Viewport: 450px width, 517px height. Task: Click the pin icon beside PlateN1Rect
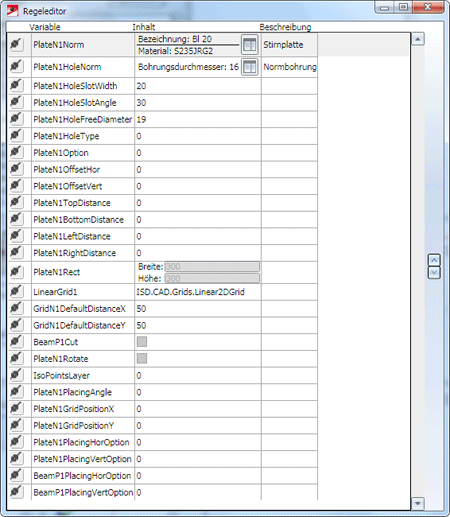tap(16, 272)
